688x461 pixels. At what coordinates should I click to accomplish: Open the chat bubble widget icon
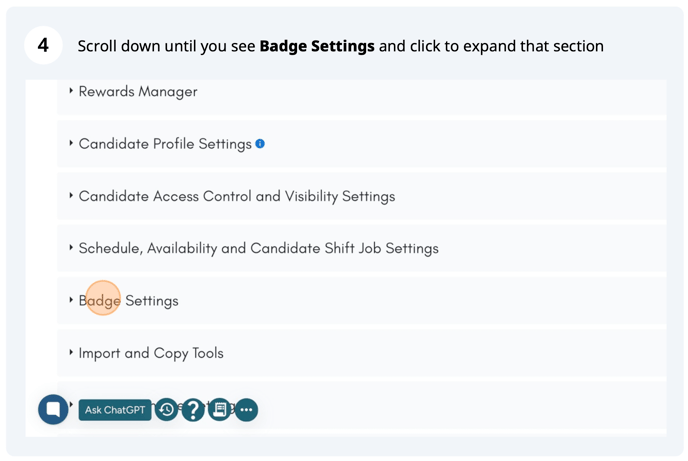click(53, 409)
